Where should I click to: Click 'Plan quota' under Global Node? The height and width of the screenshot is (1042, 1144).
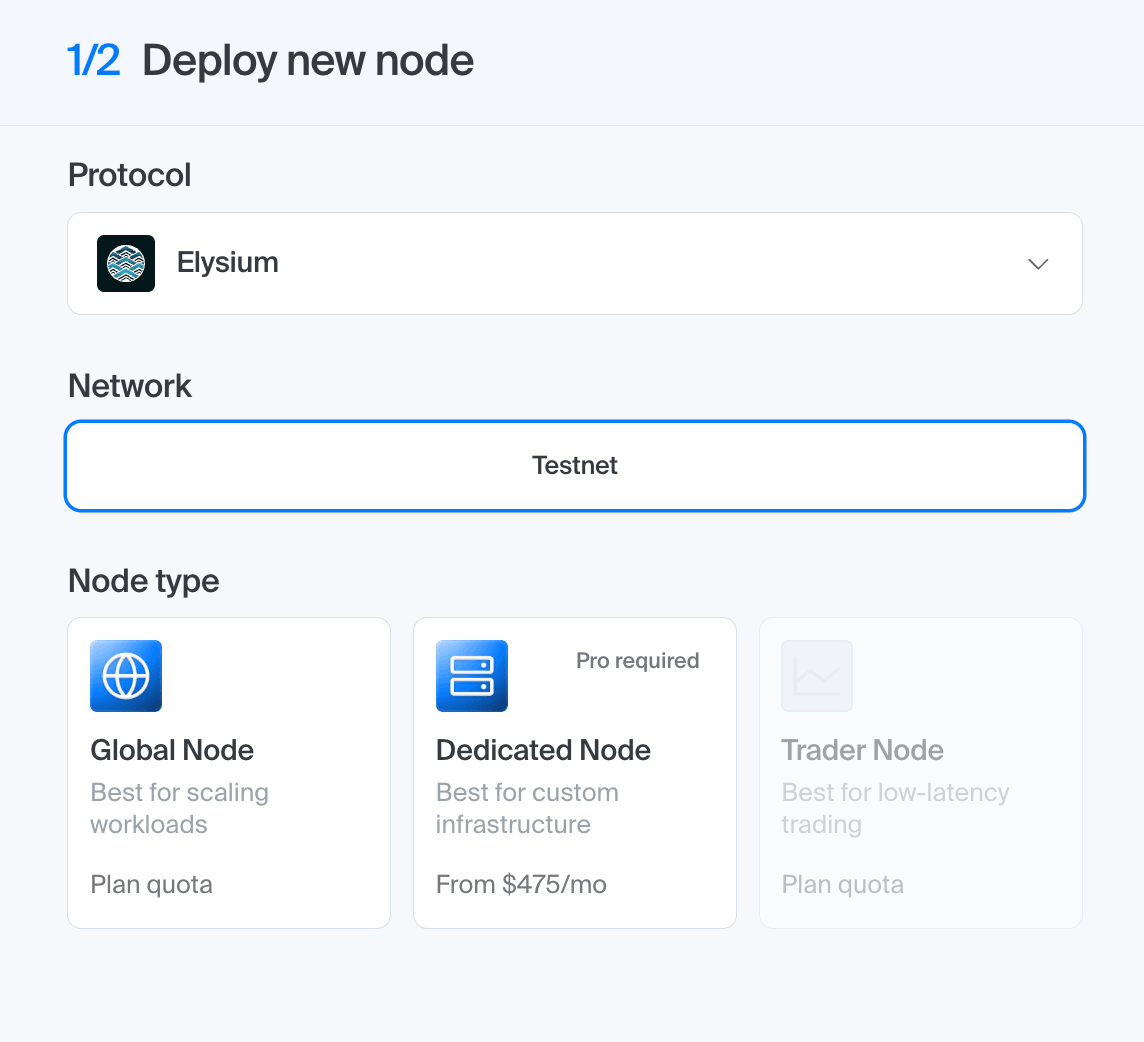[x=152, y=884]
